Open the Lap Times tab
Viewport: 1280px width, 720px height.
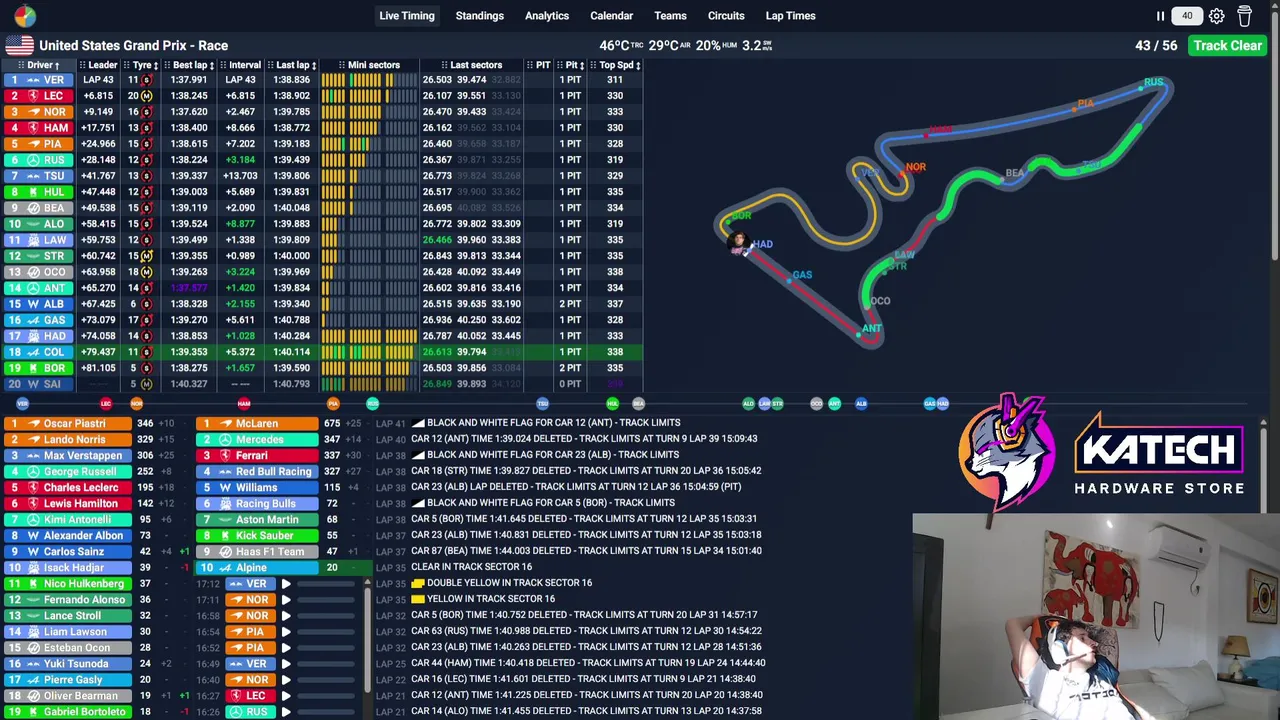click(x=791, y=16)
